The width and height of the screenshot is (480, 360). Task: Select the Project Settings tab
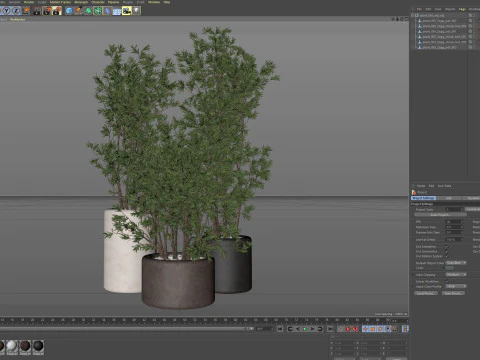tap(423, 198)
